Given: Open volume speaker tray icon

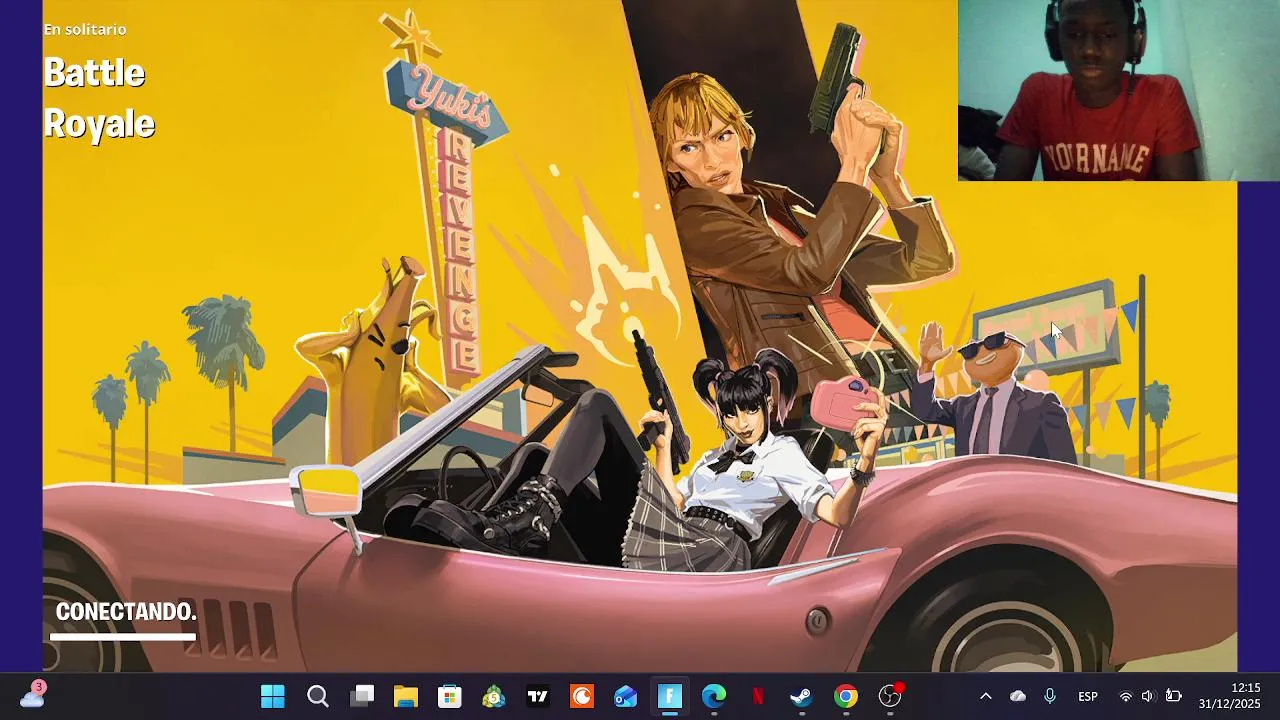Looking at the screenshot, I should click(x=1148, y=696).
